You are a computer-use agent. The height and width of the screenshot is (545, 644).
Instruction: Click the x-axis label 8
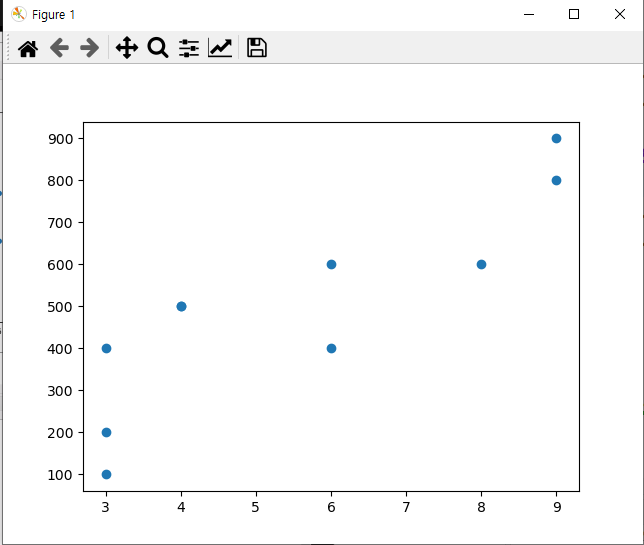click(481, 508)
